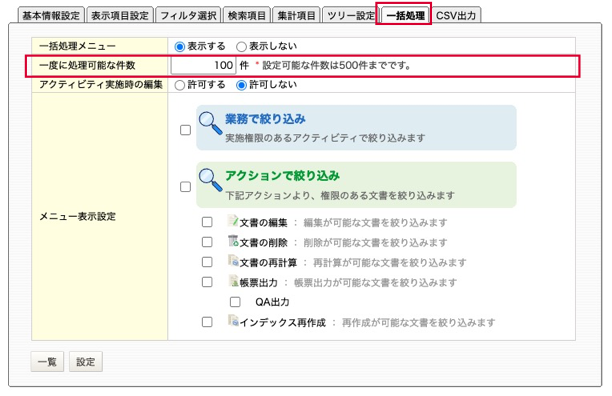
Task: Click the 一括処理メニュー label
Action: pos(78,46)
